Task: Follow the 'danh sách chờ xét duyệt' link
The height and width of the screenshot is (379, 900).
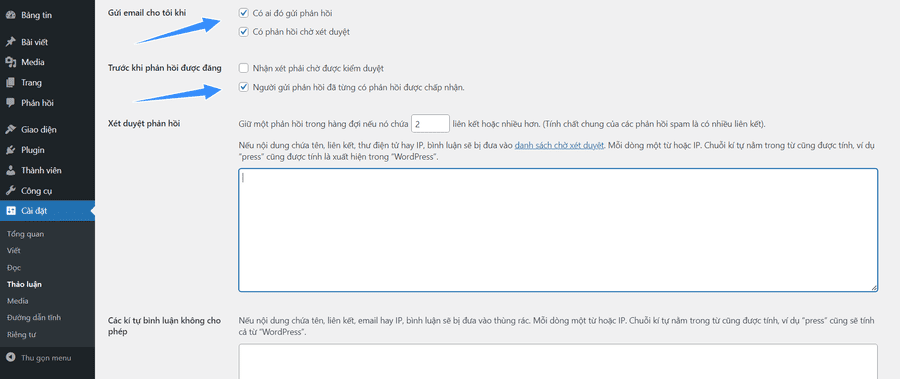Action: 559,146
